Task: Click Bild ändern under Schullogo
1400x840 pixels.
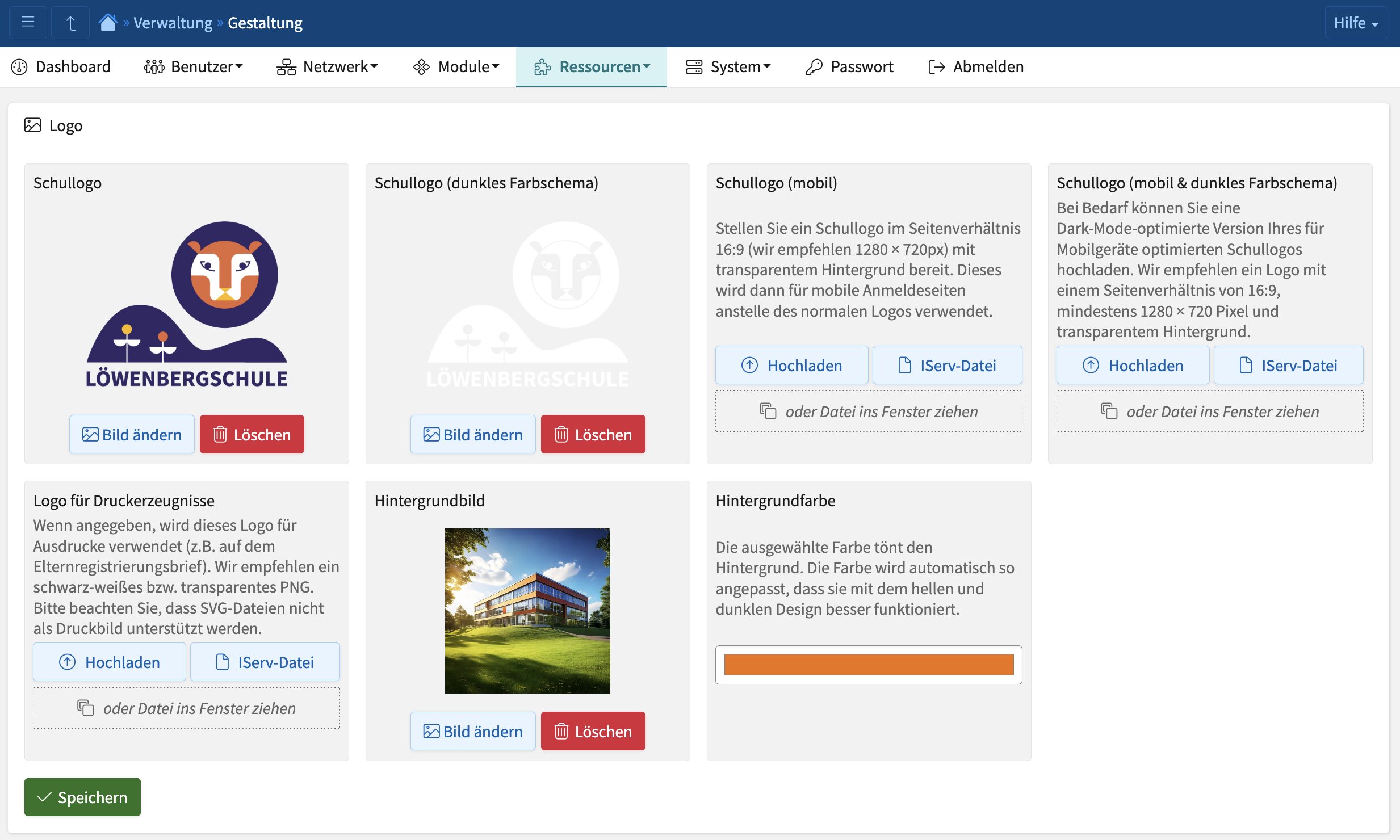Action: coord(132,434)
